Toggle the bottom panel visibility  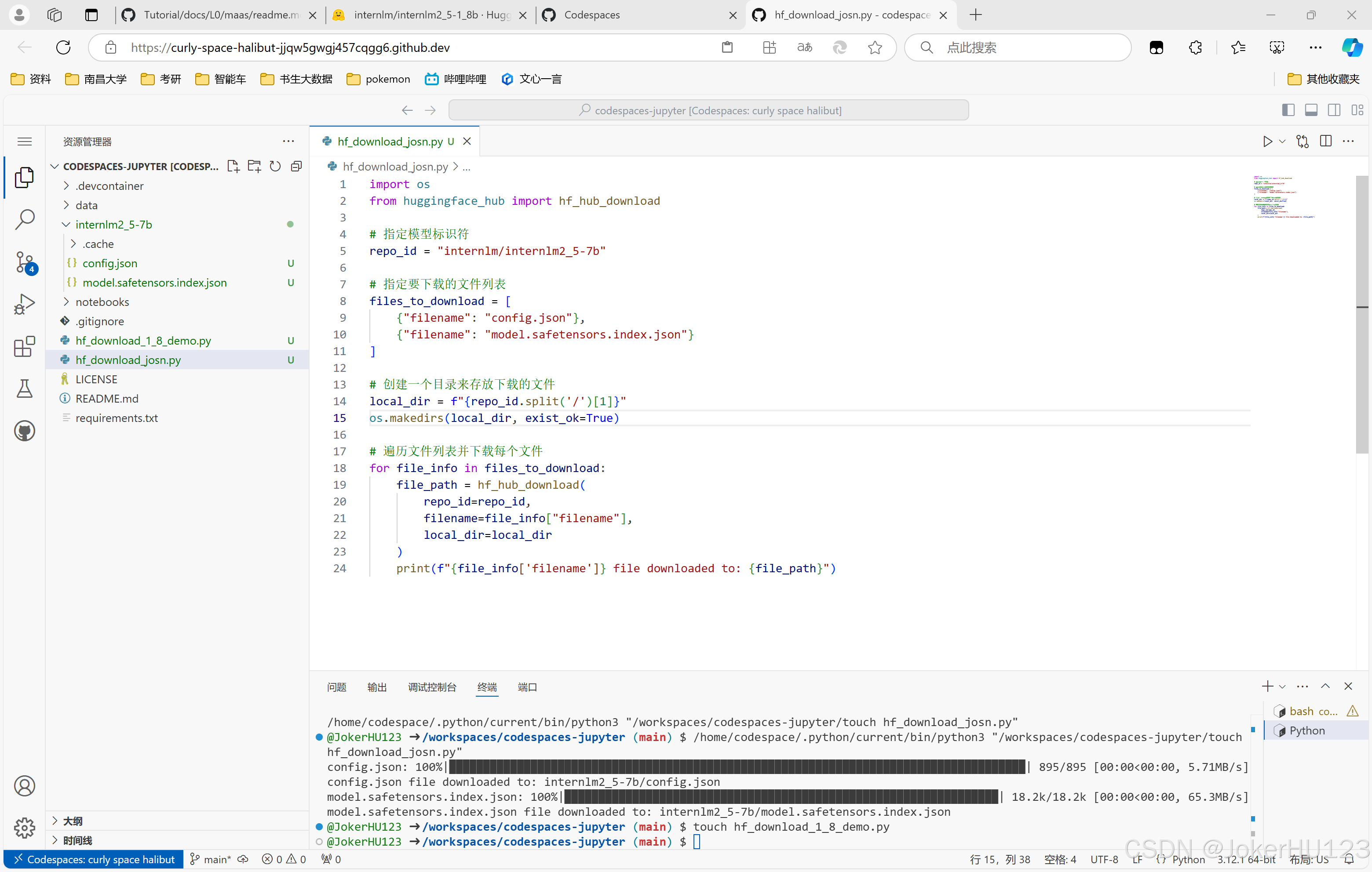pyautogui.click(x=1310, y=110)
